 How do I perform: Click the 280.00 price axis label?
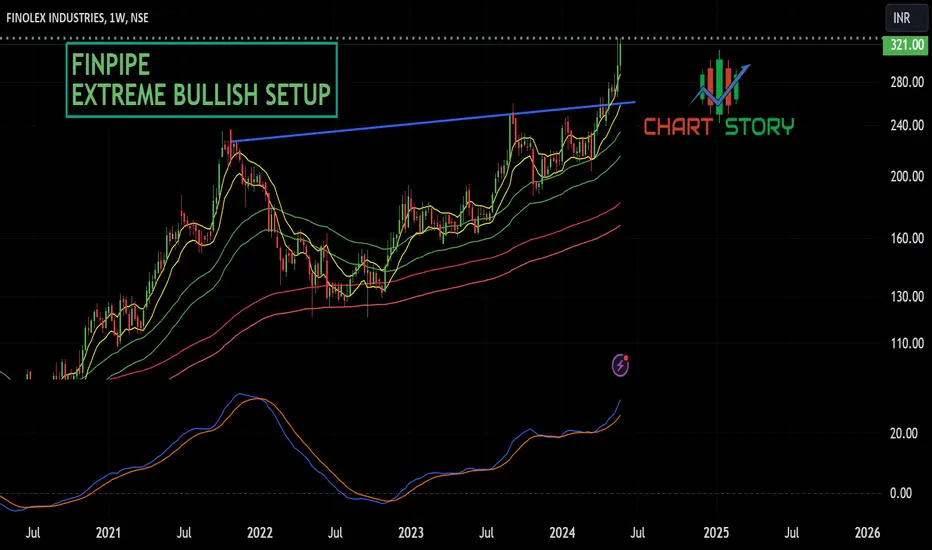click(x=907, y=82)
